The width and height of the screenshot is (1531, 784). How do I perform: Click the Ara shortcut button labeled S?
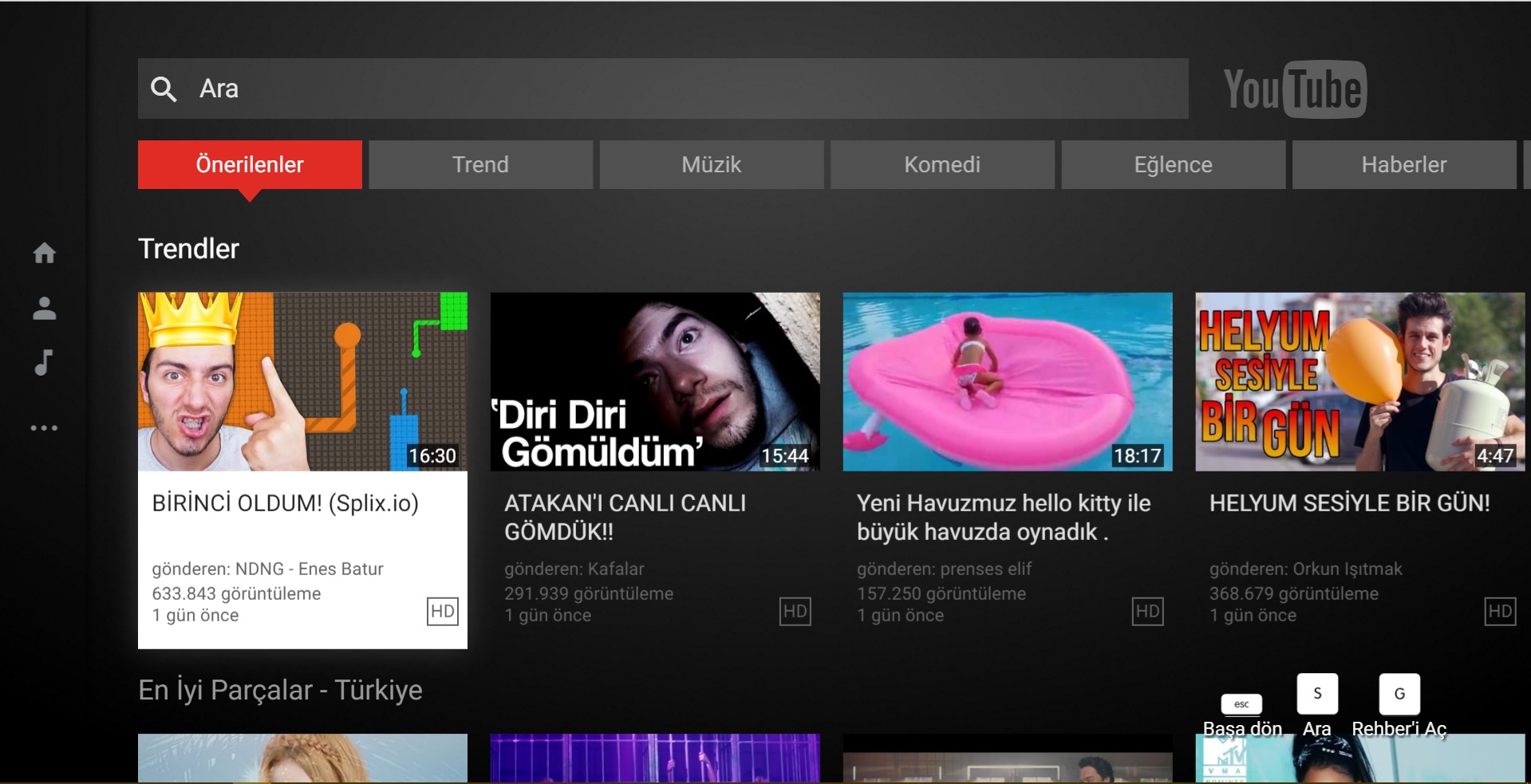pos(1316,694)
